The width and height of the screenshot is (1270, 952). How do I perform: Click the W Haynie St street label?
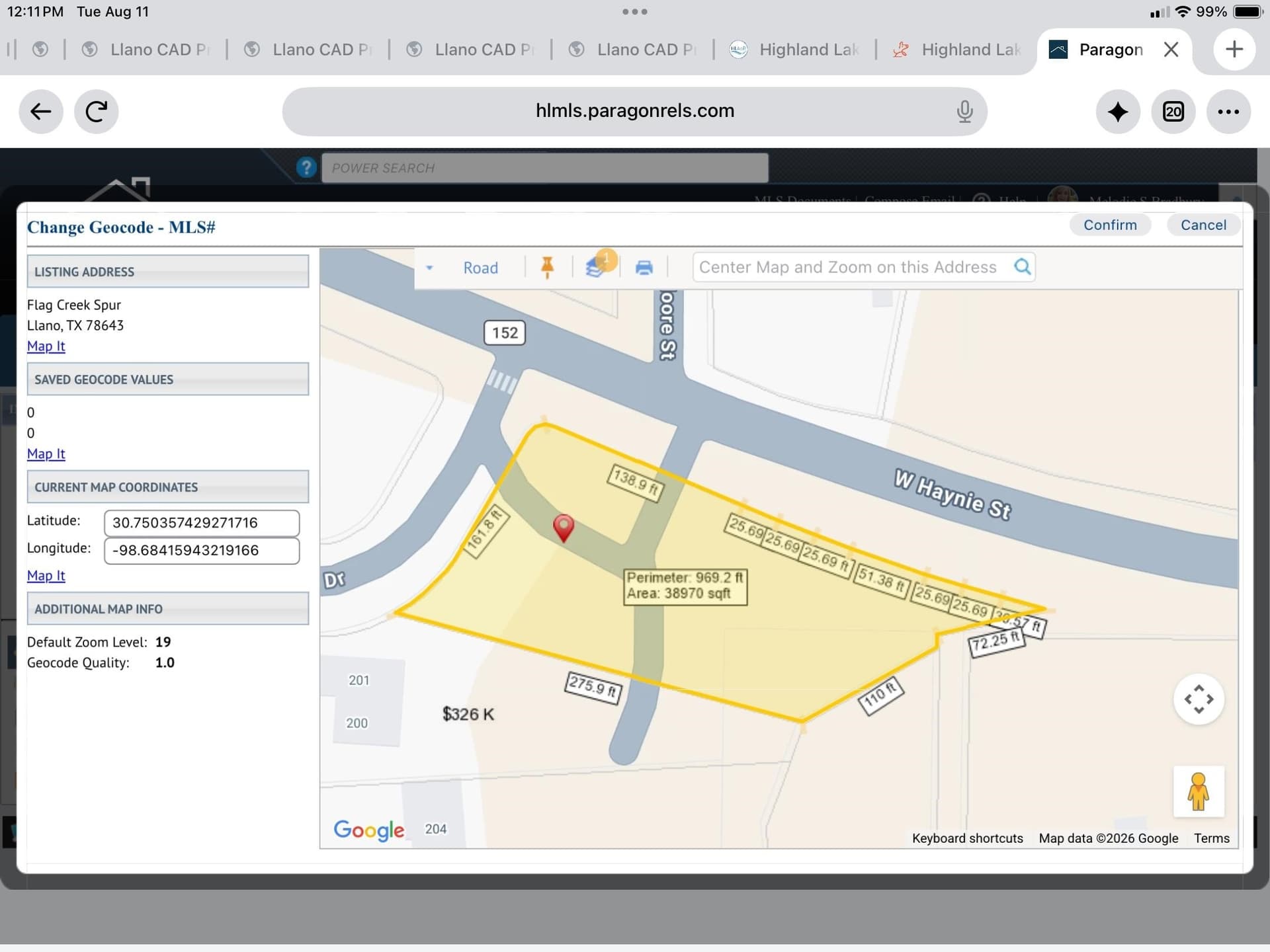point(952,494)
